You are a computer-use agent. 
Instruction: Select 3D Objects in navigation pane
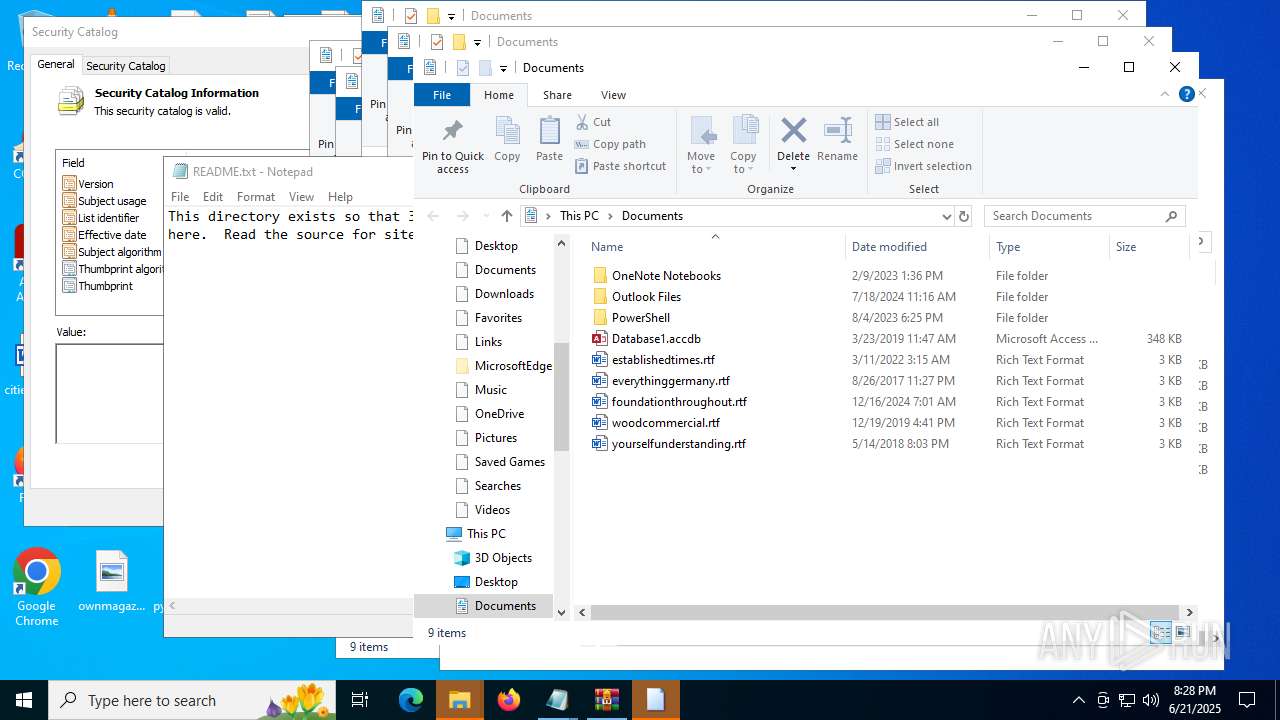503,558
